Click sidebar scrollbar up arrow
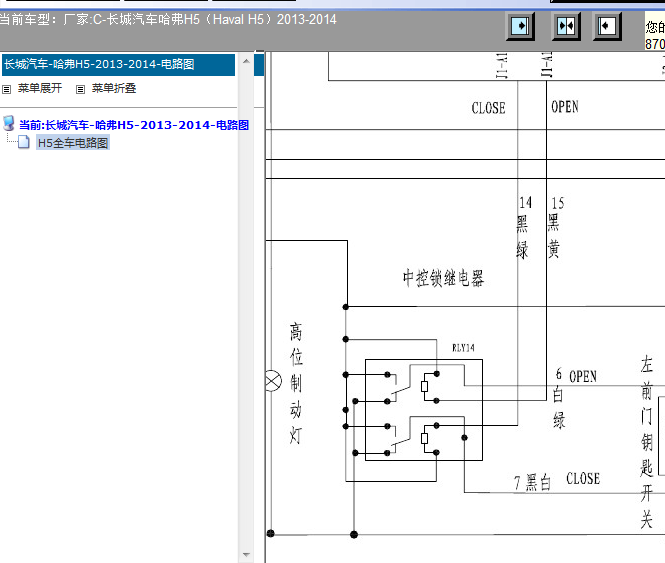 coord(246,62)
